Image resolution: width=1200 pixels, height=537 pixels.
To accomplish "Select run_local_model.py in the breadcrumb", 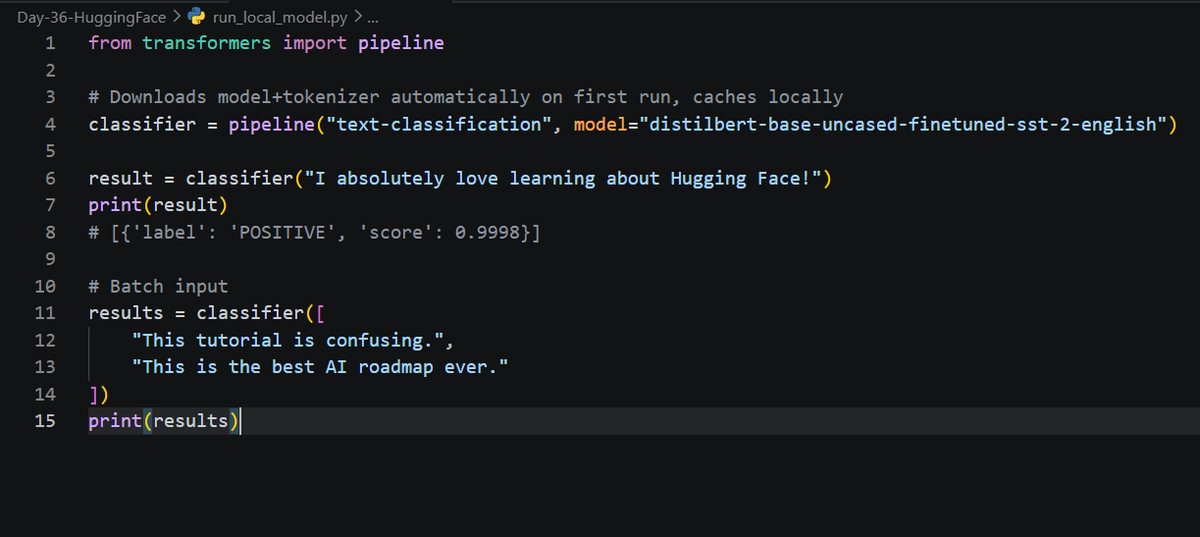I will (x=282, y=17).
